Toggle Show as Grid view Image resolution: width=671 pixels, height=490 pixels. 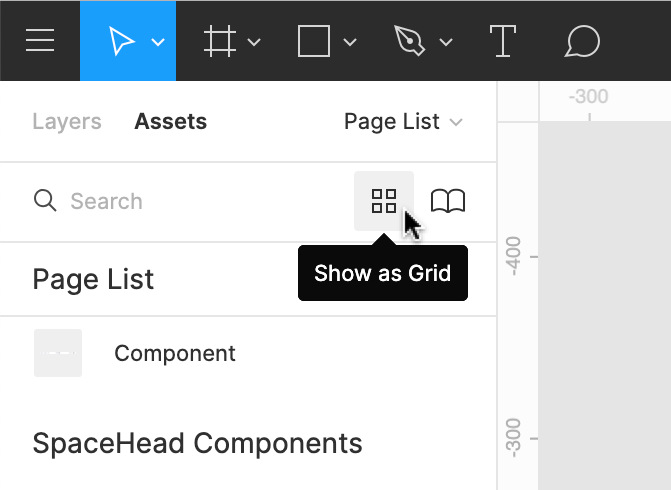[384, 201]
